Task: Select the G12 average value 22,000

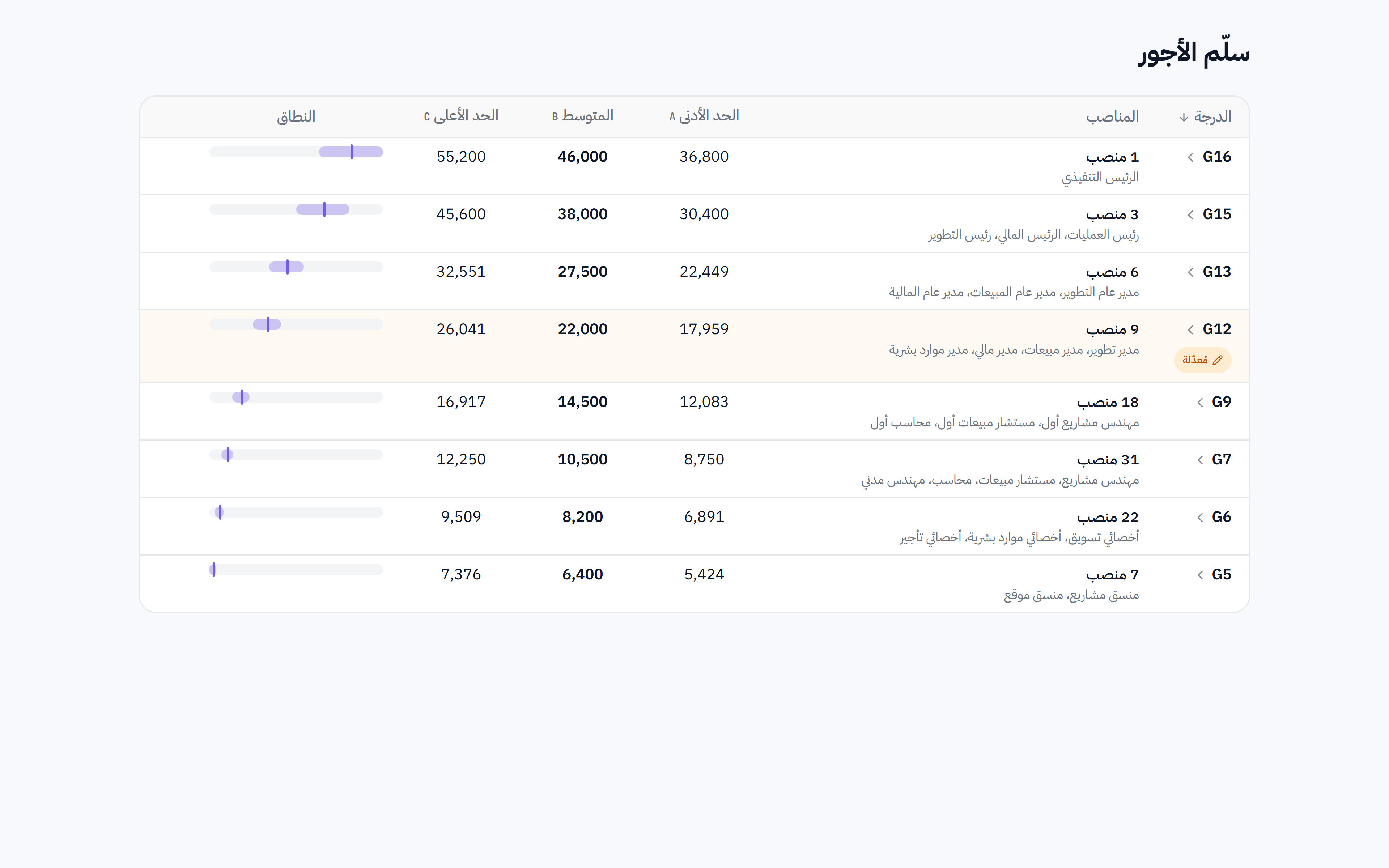Action: click(x=583, y=329)
